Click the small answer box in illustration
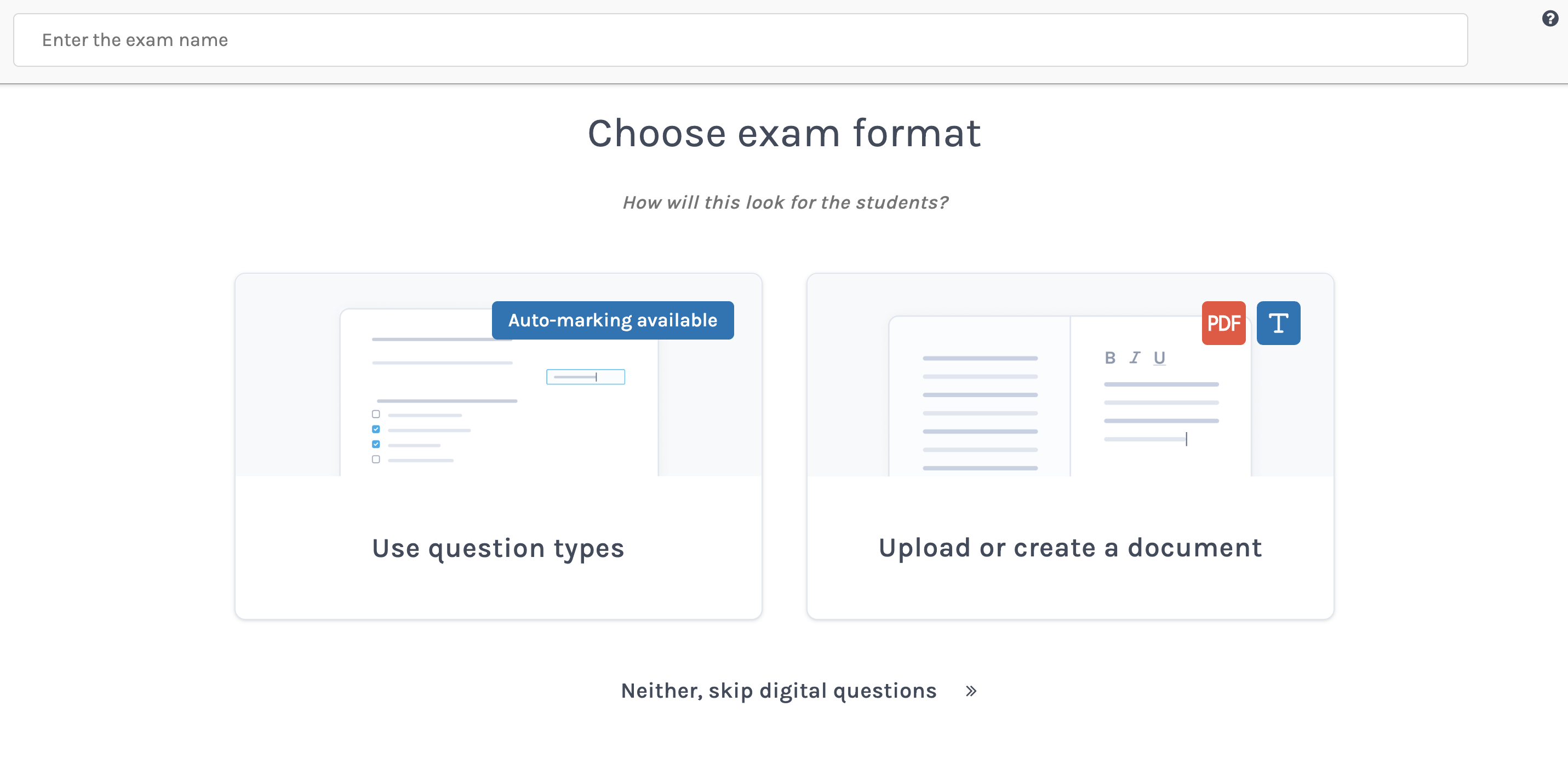This screenshot has width=1568, height=770. [x=585, y=377]
